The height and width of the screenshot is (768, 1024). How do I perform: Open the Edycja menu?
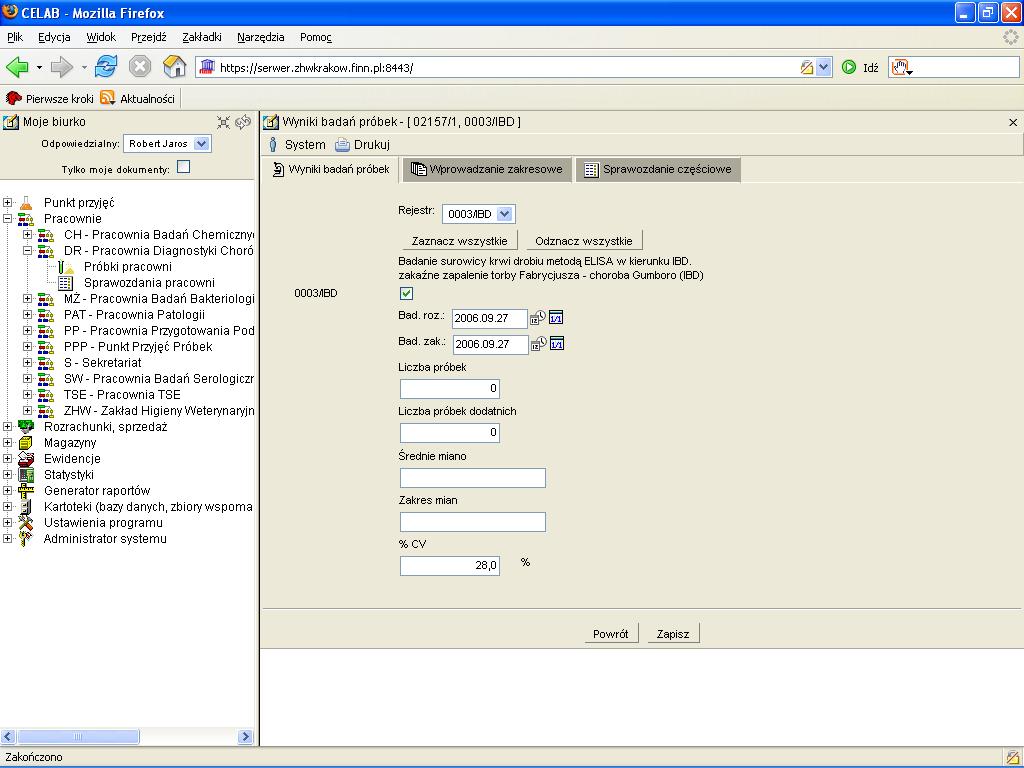(x=54, y=37)
